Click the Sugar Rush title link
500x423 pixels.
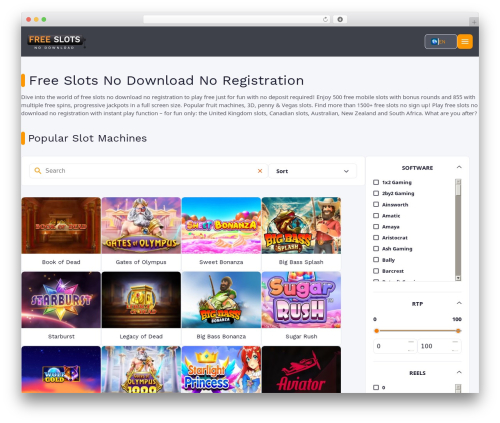coord(301,336)
